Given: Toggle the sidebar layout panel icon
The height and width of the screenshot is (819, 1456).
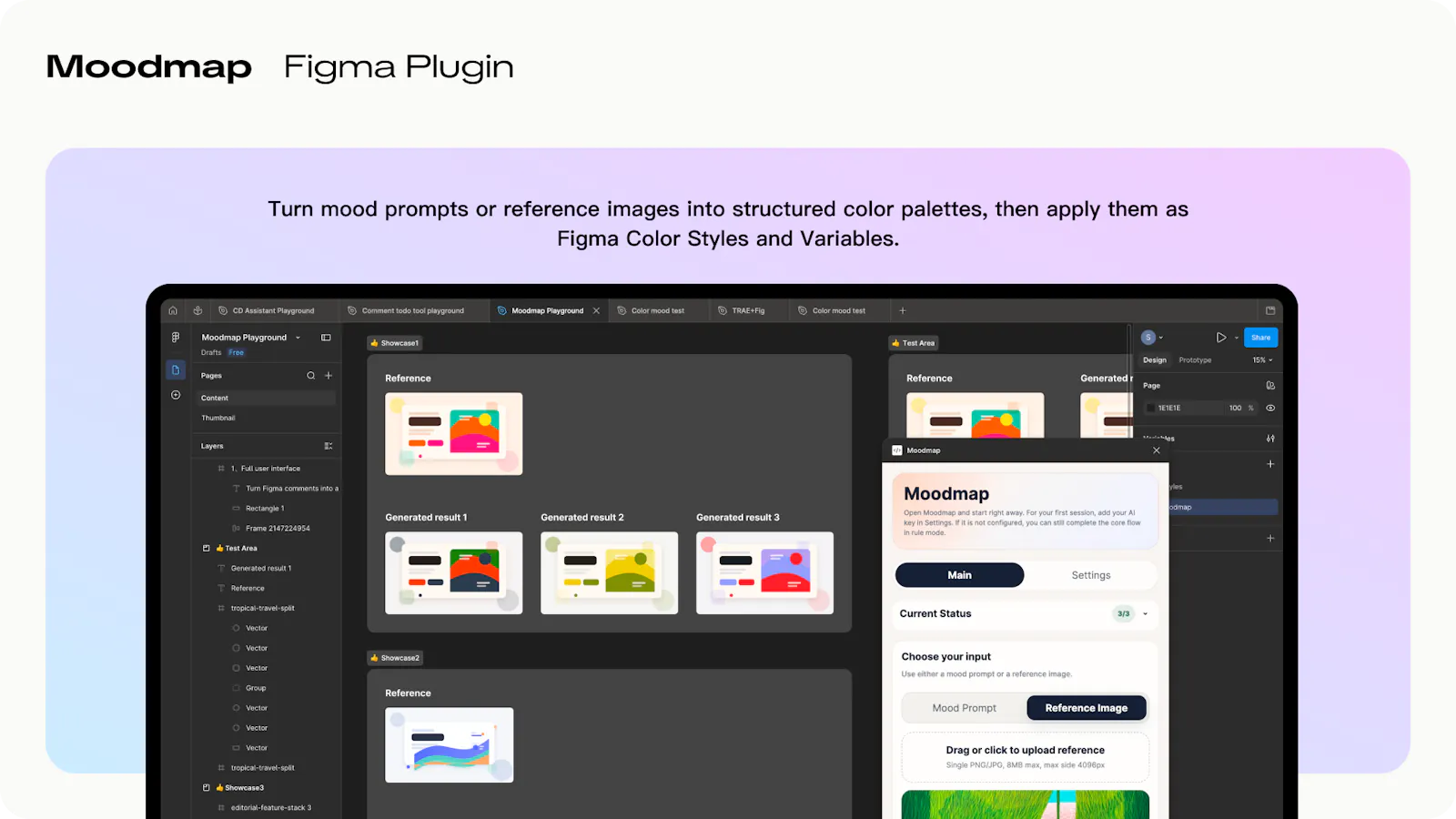Looking at the screenshot, I should (326, 338).
